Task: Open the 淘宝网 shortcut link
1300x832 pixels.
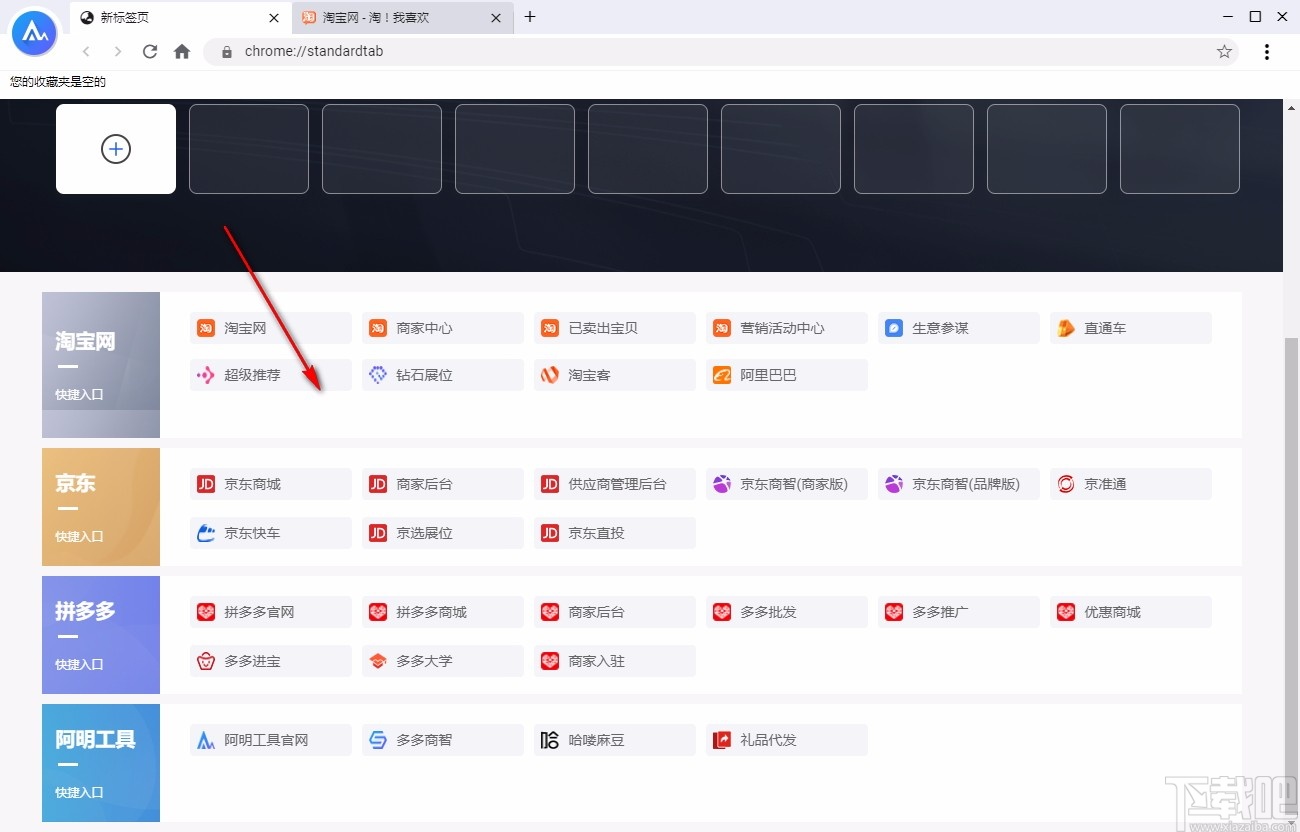Action: (x=271, y=328)
